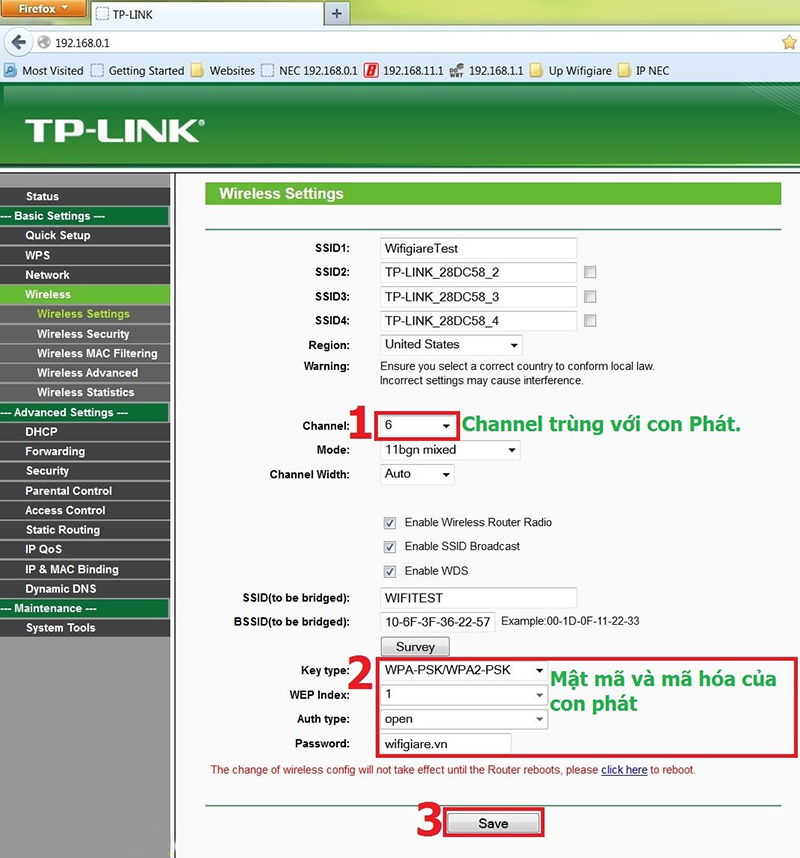Open IP QoS in sidebar
This screenshot has width=800, height=858.
tap(85, 549)
